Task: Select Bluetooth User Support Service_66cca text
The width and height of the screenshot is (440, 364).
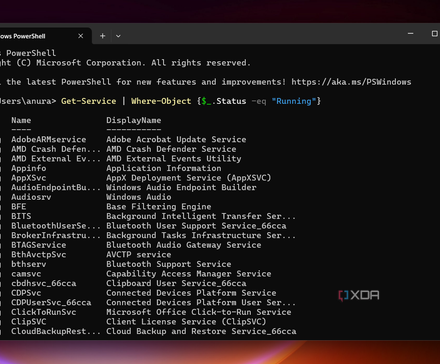Action: [x=196, y=226]
